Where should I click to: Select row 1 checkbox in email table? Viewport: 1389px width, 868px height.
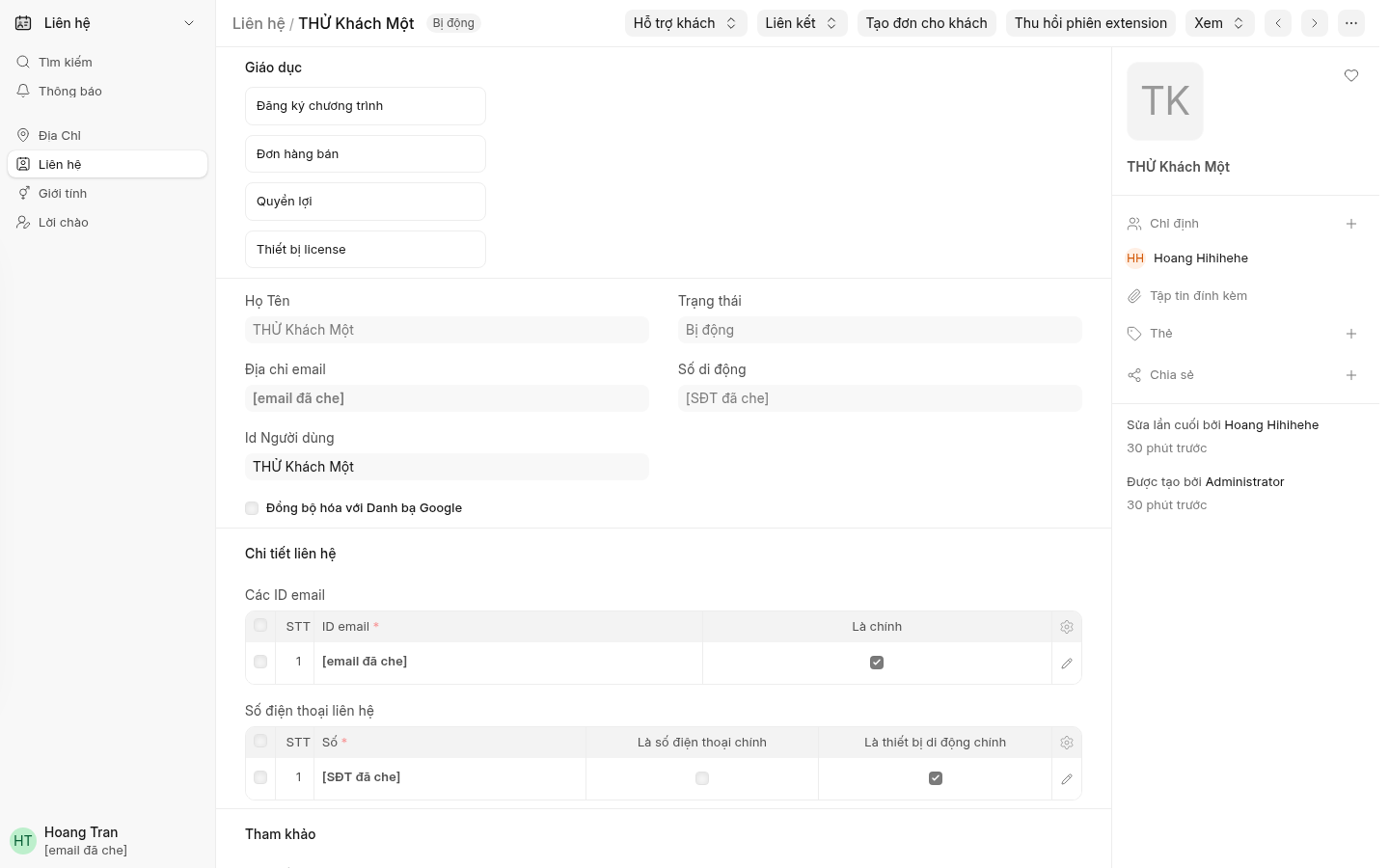[260, 662]
